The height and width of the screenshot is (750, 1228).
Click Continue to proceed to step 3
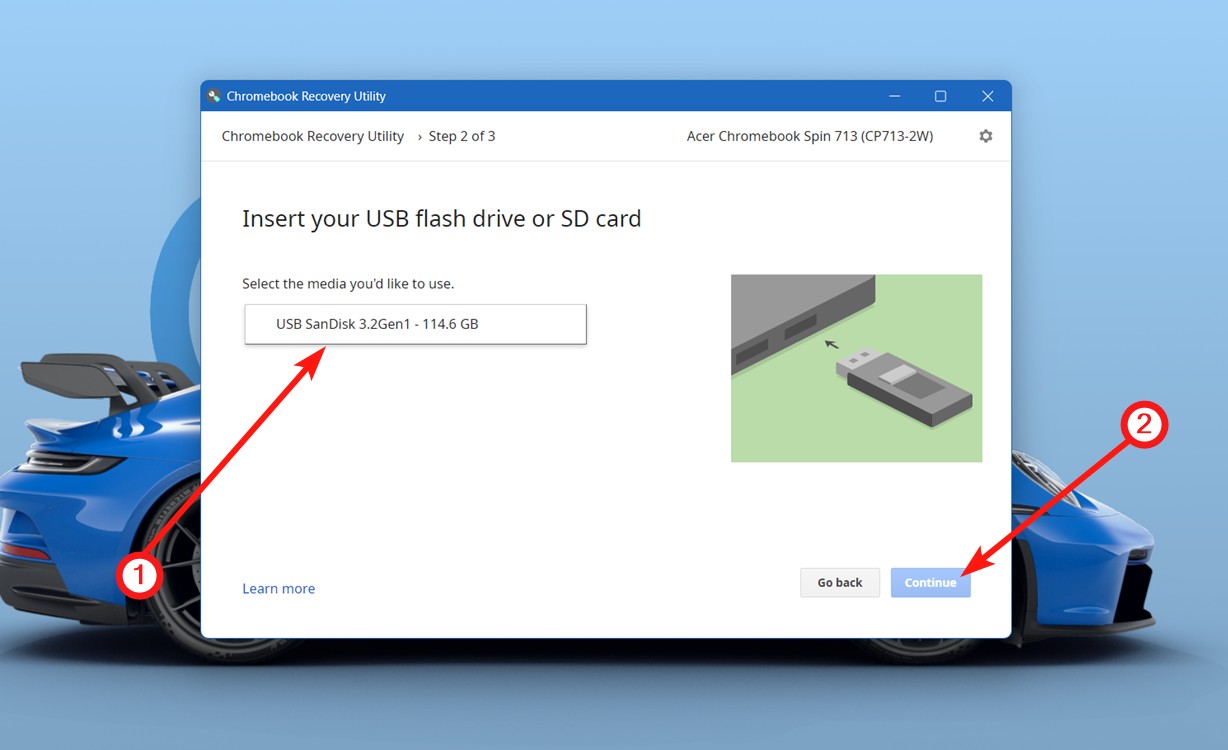point(930,582)
